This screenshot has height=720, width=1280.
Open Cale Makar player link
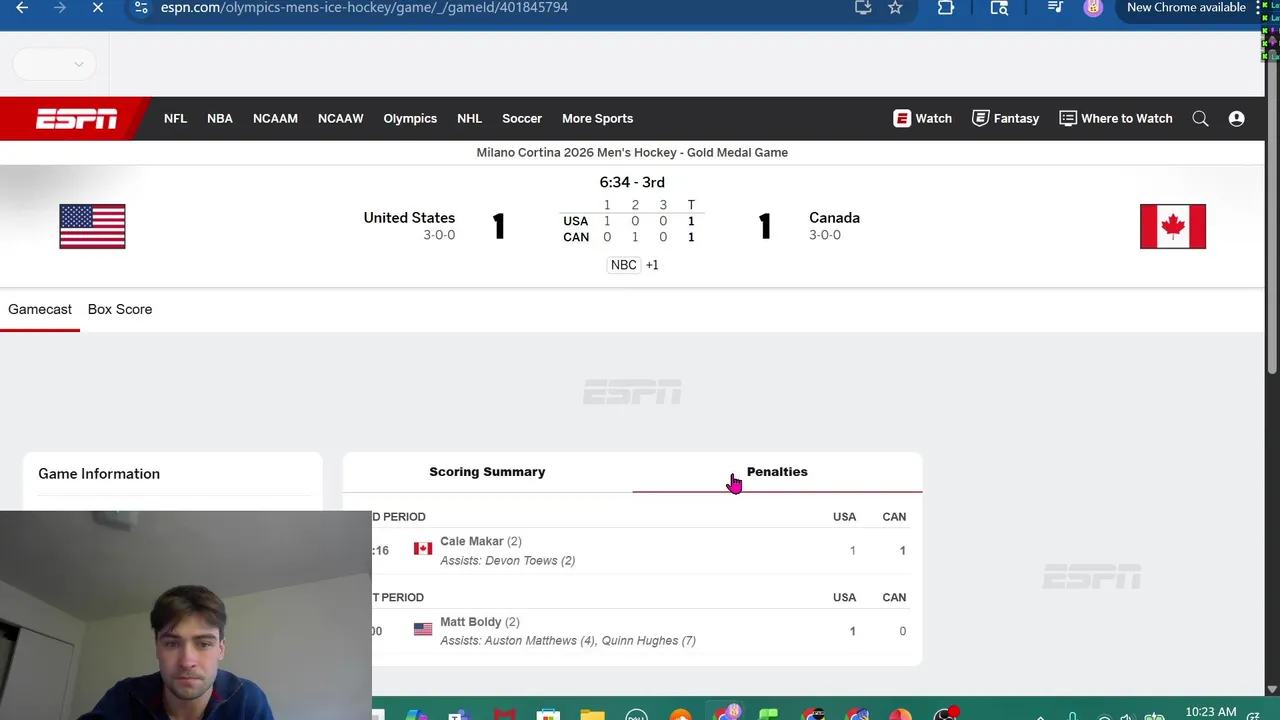point(472,541)
